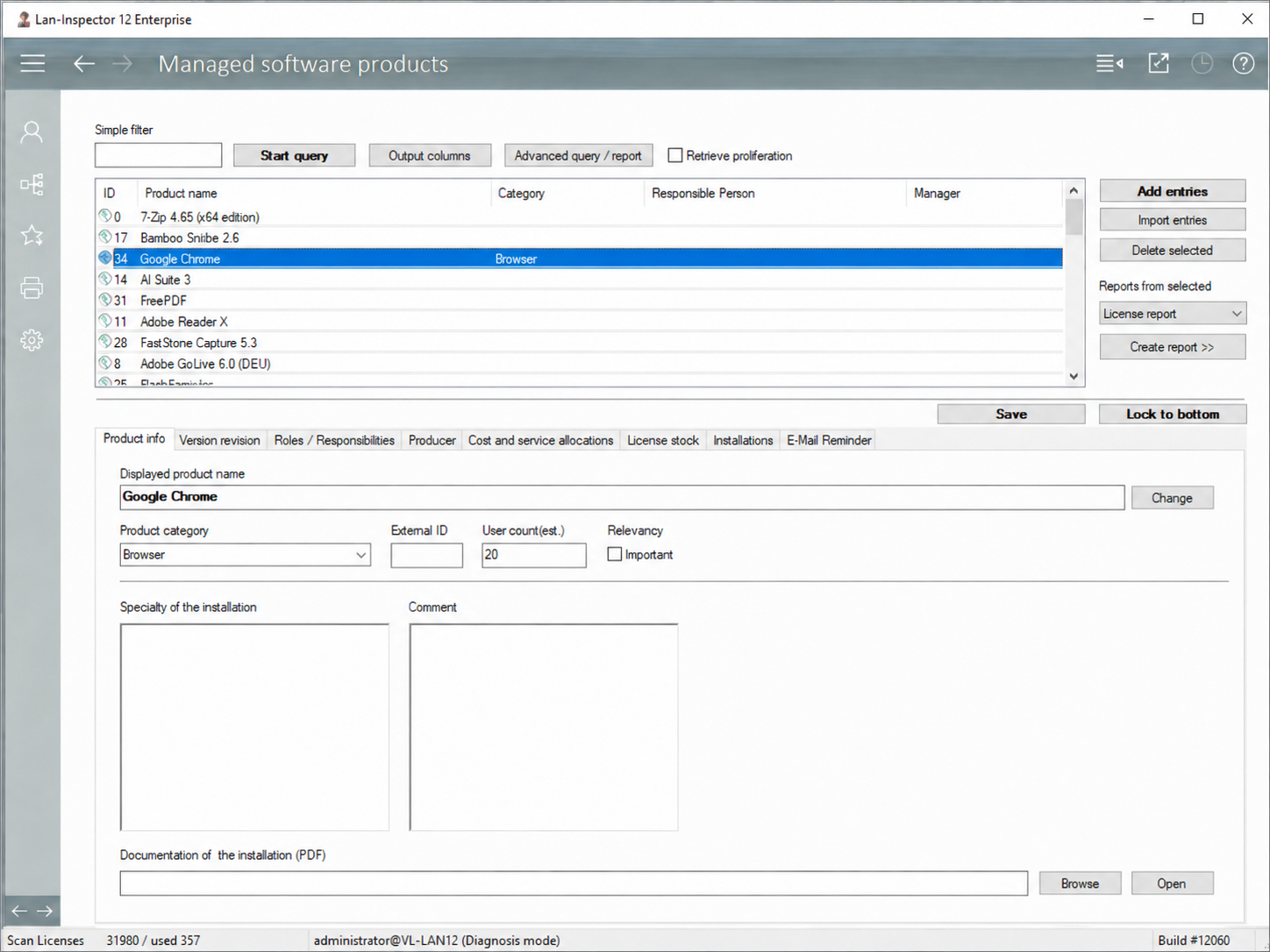Focus the User count(est.) field

pyautogui.click(x=533, y=555)
